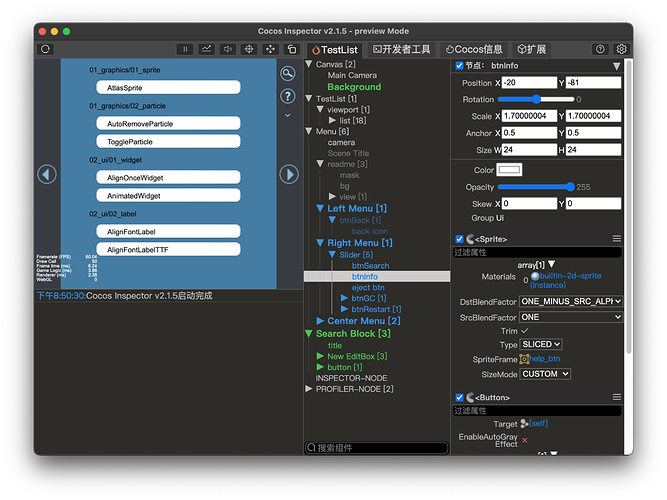
Task: Click the refresh icon in toolbar
Action: [46, 49]
